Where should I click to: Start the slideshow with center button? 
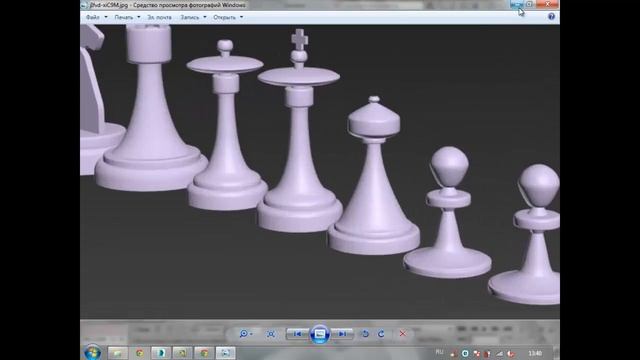click(320, 334)
